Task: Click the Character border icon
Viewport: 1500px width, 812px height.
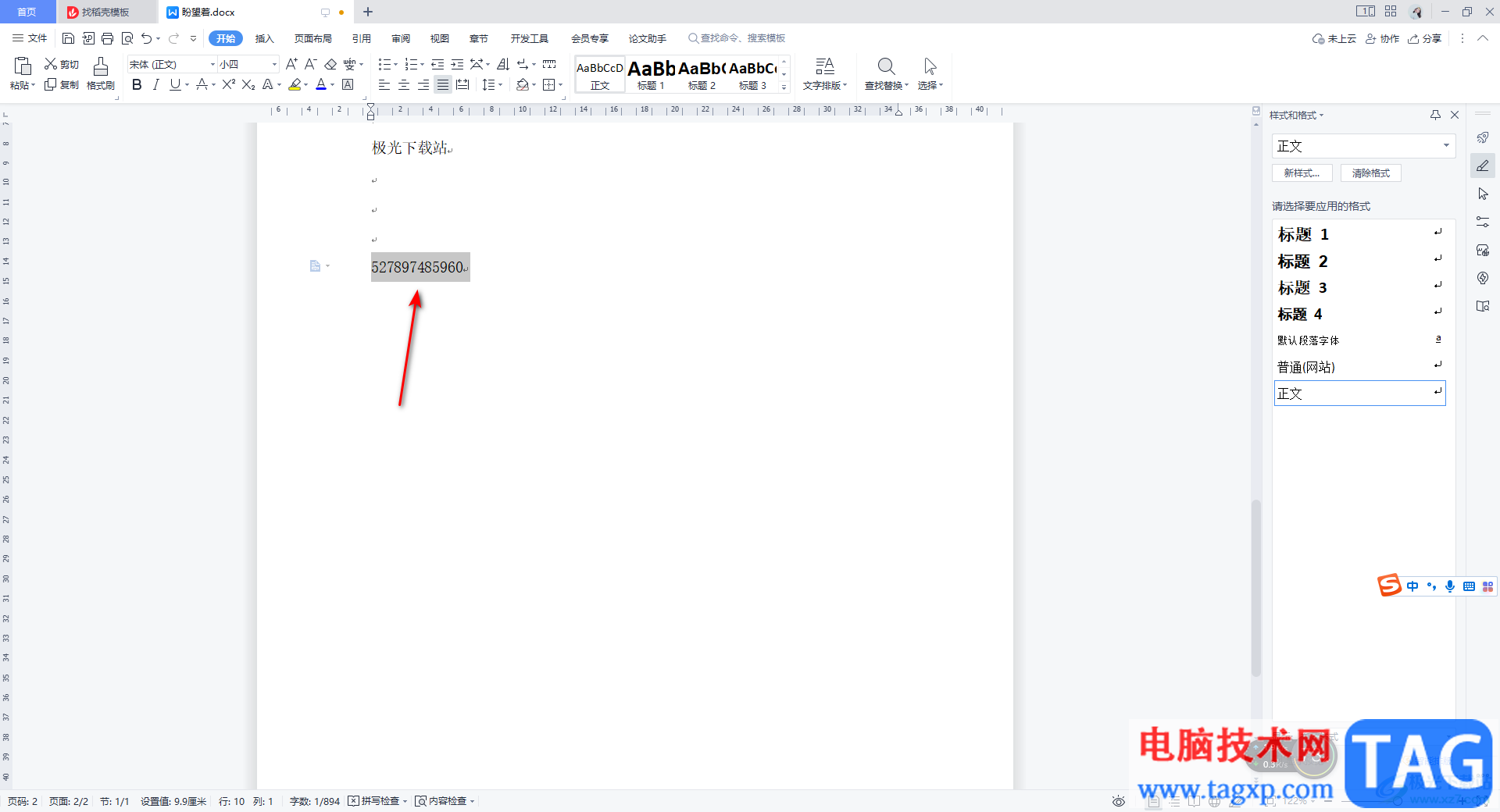Action: point(348,84)
